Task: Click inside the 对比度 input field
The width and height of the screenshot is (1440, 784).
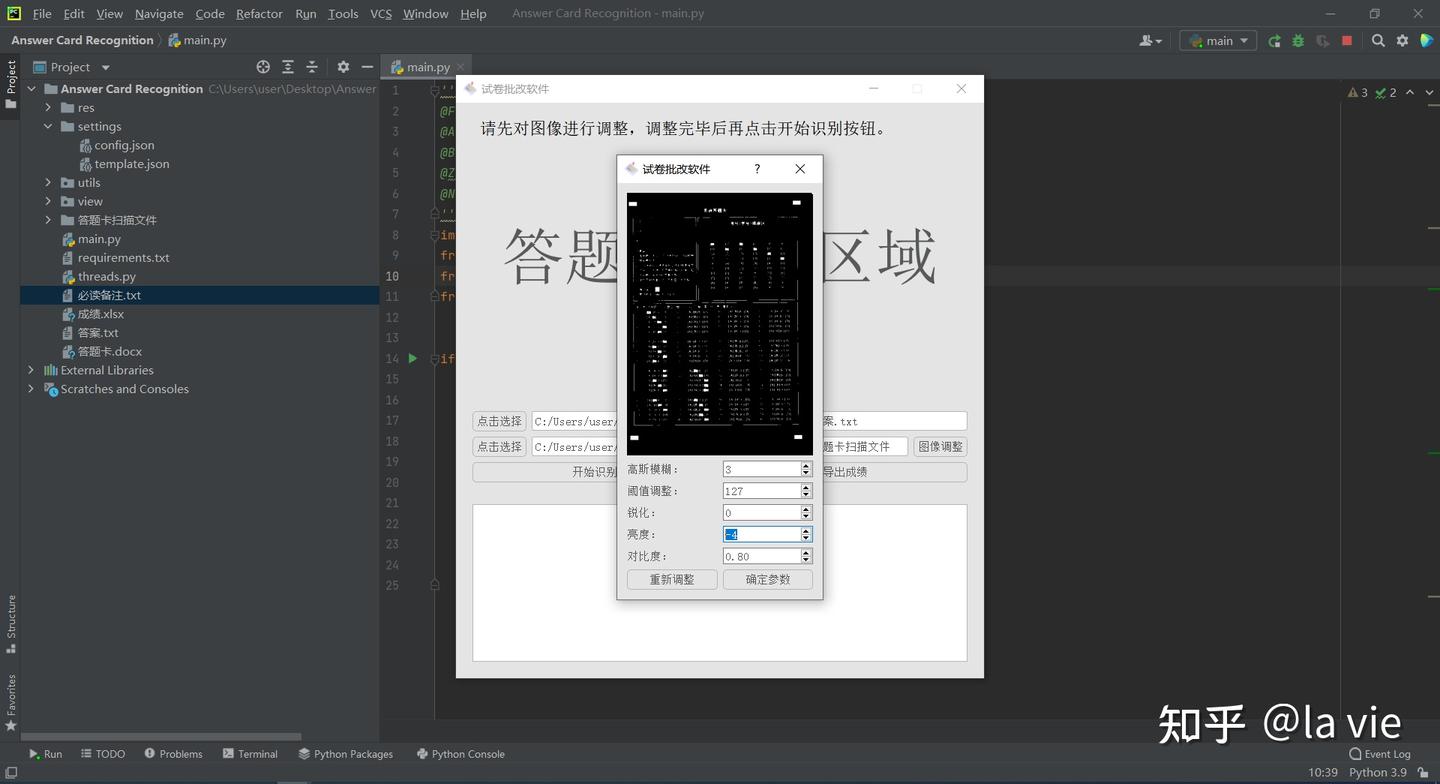Action: 758,556
